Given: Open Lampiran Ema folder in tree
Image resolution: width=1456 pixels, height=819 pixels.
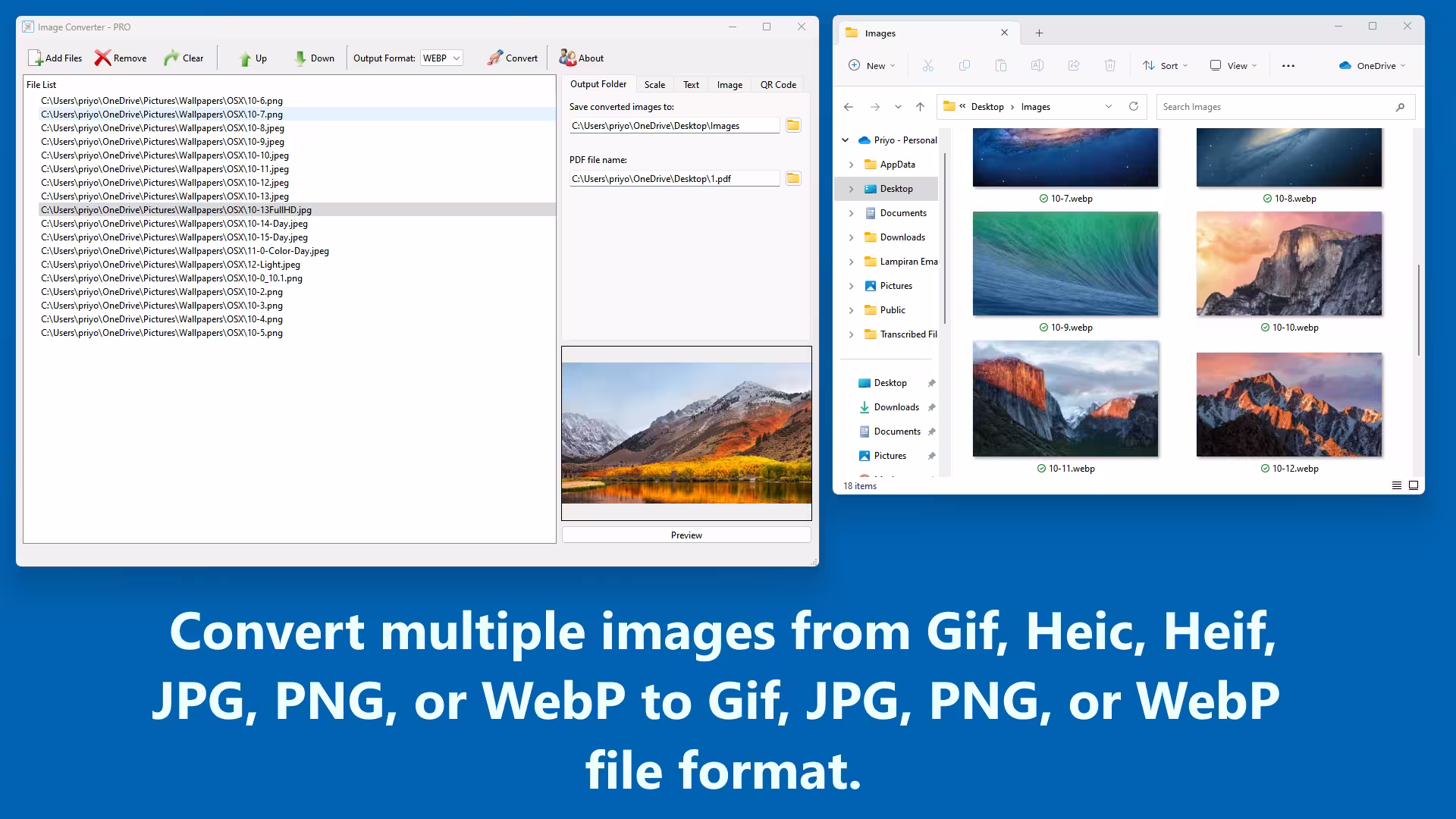Looking at the screenshot, I should pos(901,262).
